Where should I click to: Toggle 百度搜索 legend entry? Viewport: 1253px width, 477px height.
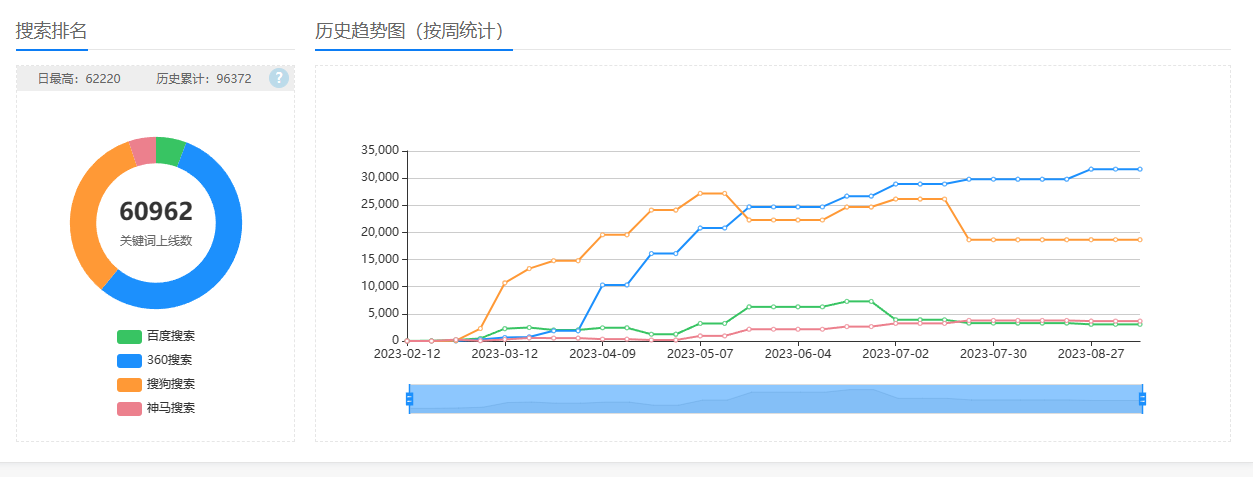(156, 336)
